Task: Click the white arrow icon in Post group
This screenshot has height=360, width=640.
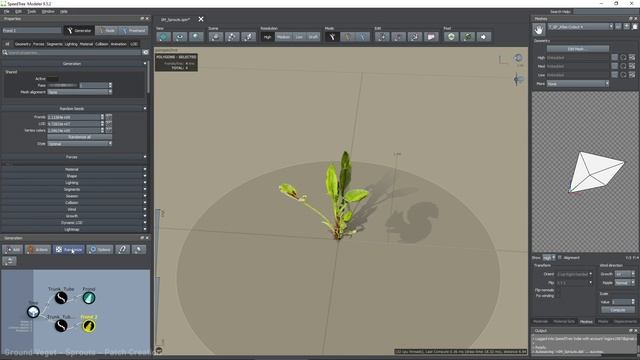Action: pos(483,37)
